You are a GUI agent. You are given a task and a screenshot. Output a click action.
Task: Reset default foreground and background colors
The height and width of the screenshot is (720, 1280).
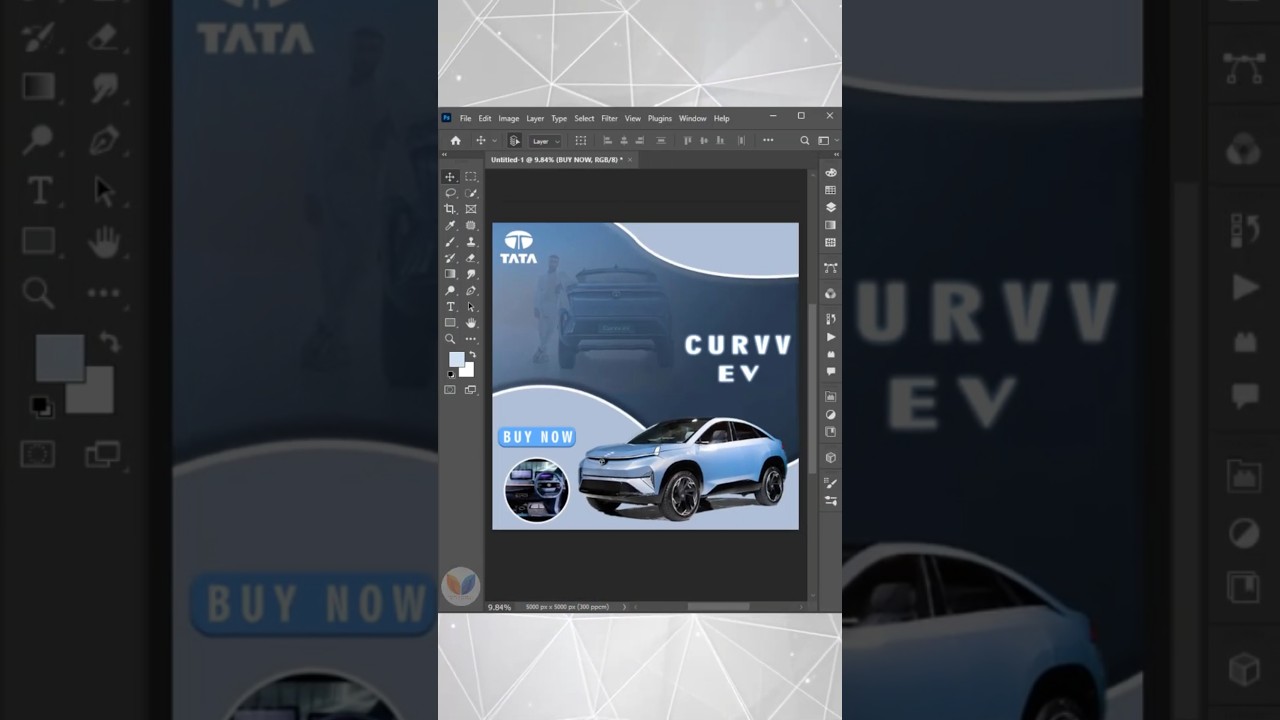tap(451, 375)
